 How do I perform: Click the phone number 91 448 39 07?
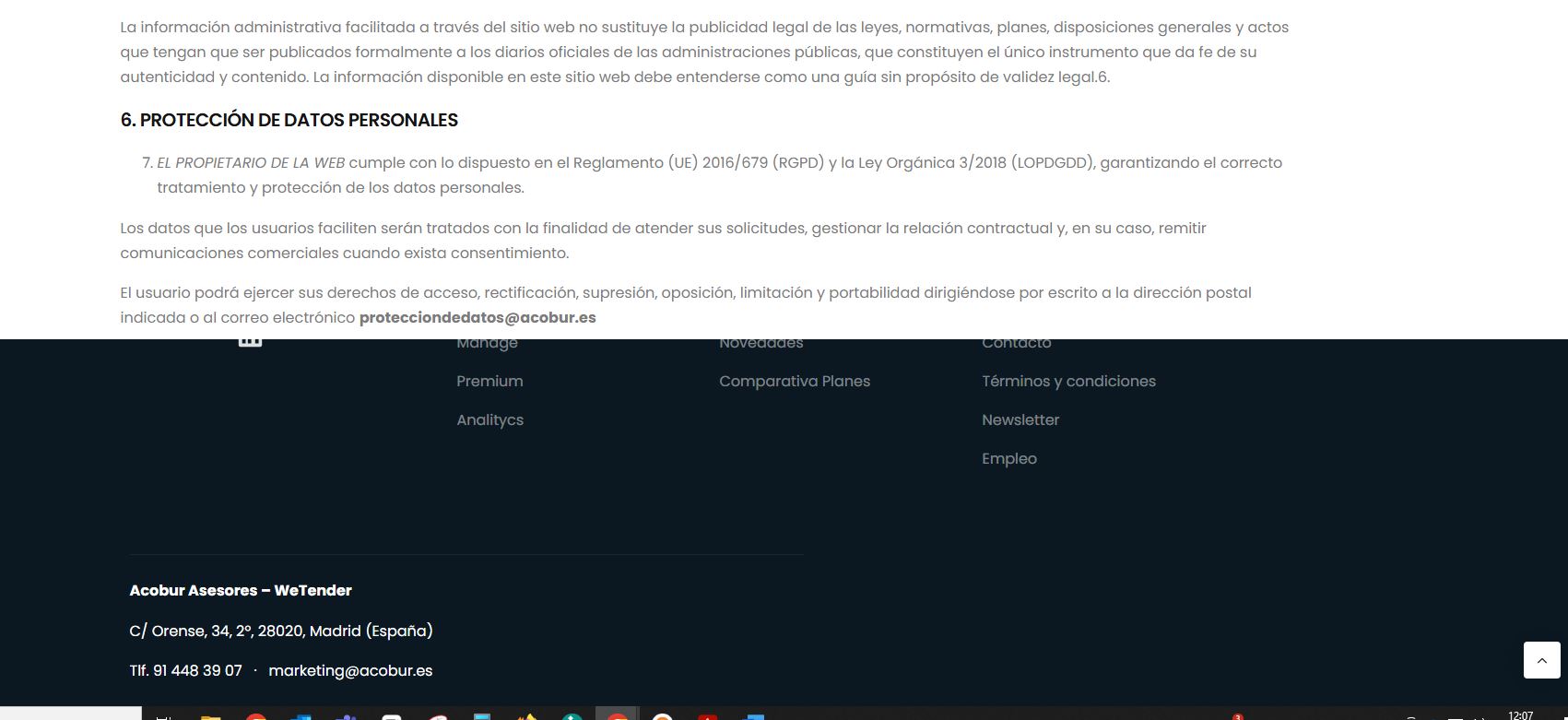(x=197, y=670)
